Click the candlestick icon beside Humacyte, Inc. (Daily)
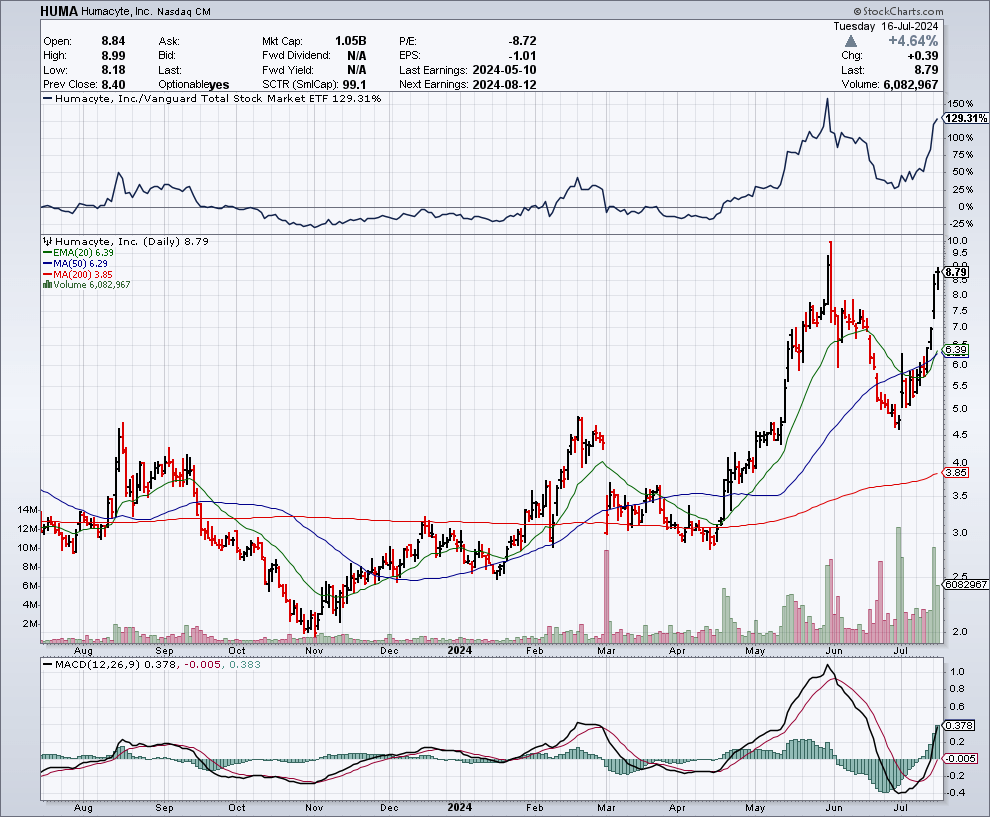Image resolution: width=990 pixels, height=817 pixels. [45, 242]
